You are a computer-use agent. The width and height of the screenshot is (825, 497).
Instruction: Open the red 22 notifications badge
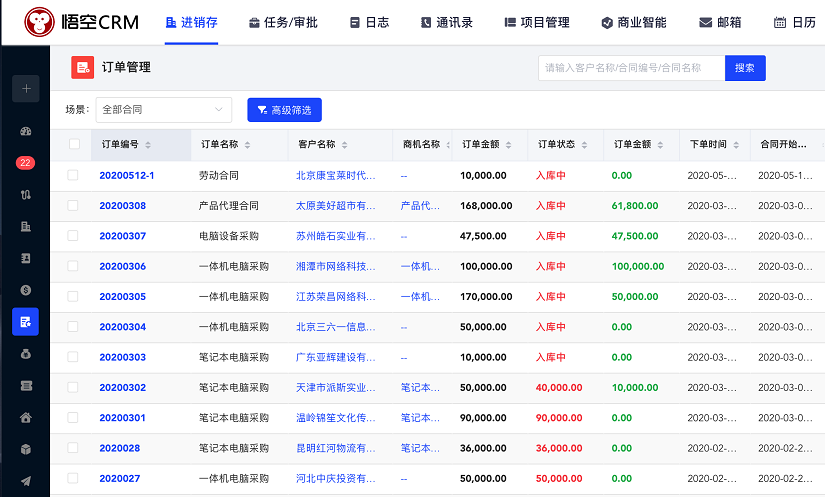[25, 163]
